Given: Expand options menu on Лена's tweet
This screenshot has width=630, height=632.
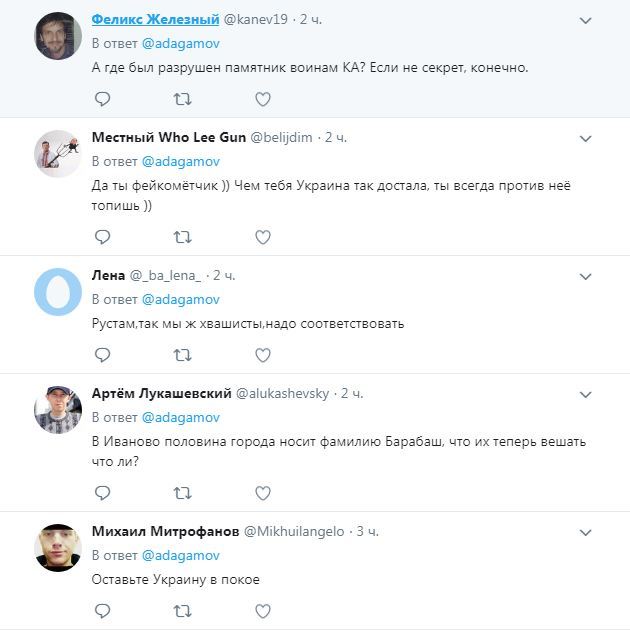Looking at the screenshot, I should tap(586, 276).
